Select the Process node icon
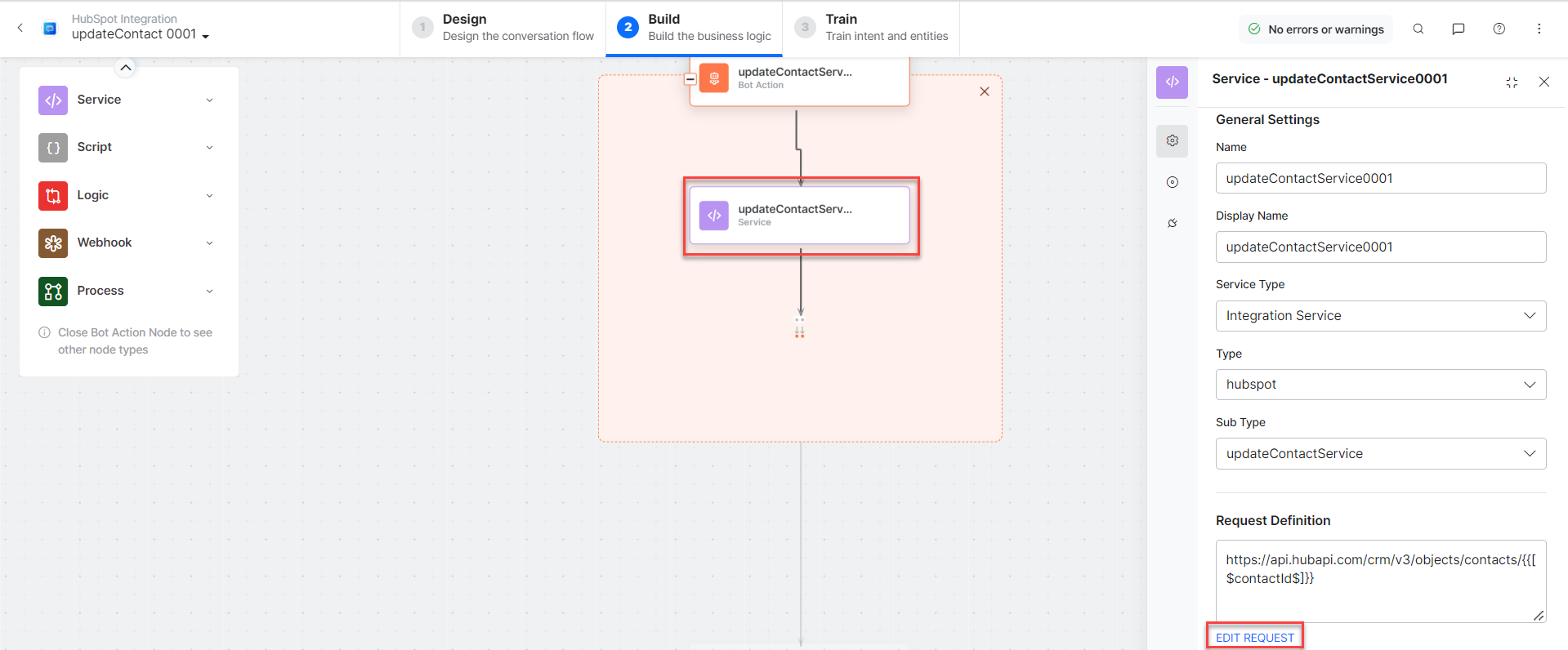1568x650 pixels. [x=53, y=292]
